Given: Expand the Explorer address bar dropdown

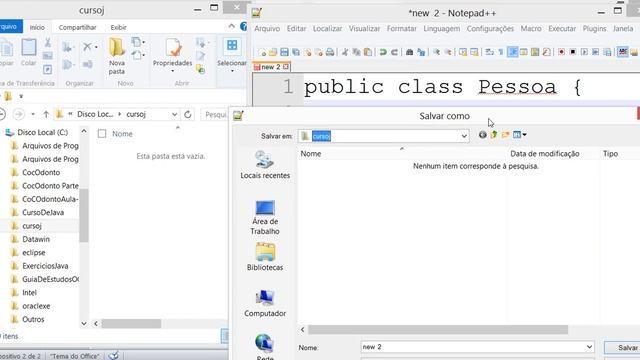Looking at the screenshot, I should click(174, 114).
